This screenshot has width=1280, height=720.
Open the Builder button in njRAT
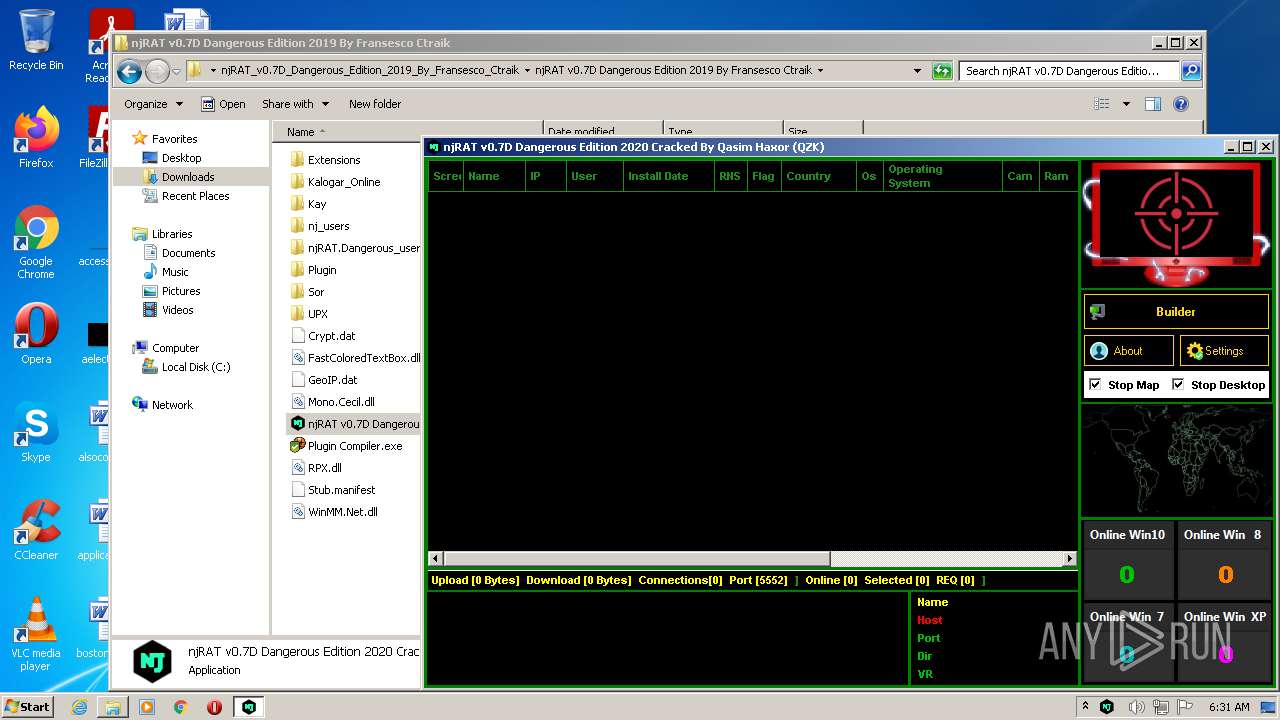1175,311
